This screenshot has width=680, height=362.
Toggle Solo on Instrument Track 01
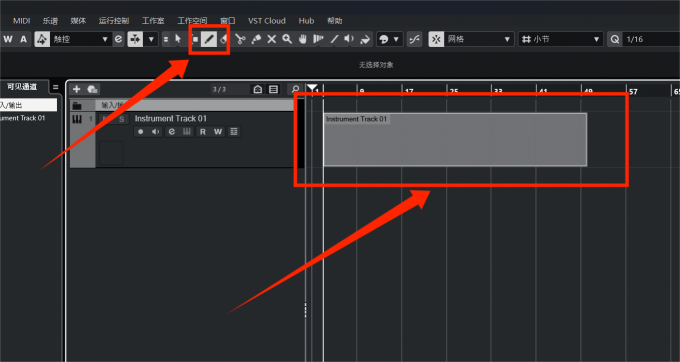point(121,119)
